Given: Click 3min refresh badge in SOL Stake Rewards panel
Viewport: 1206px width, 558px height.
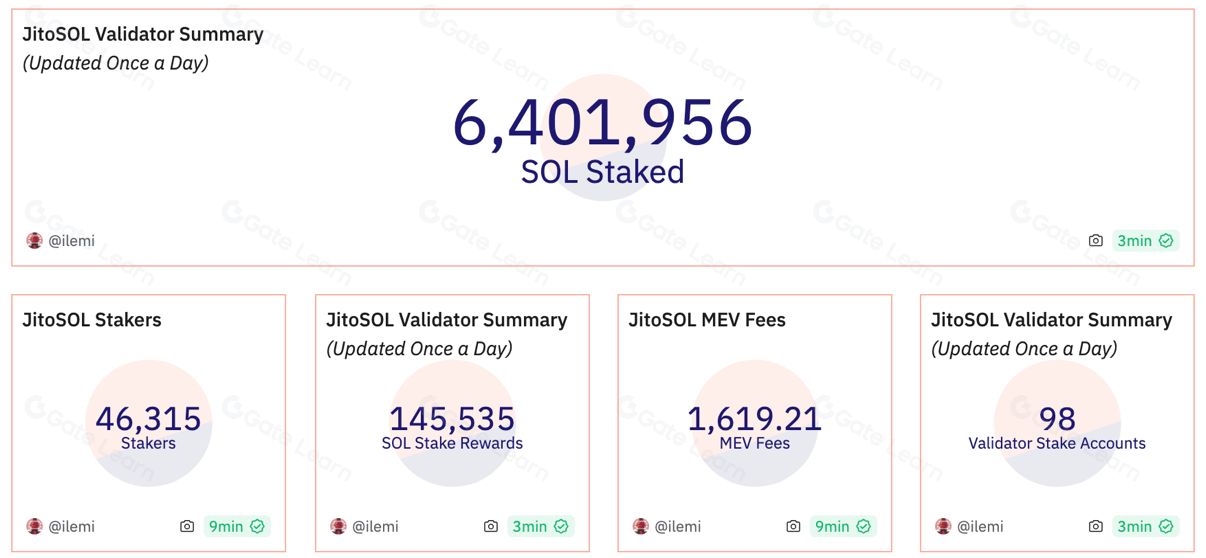Looking at the screenshot, I should 539,526.
